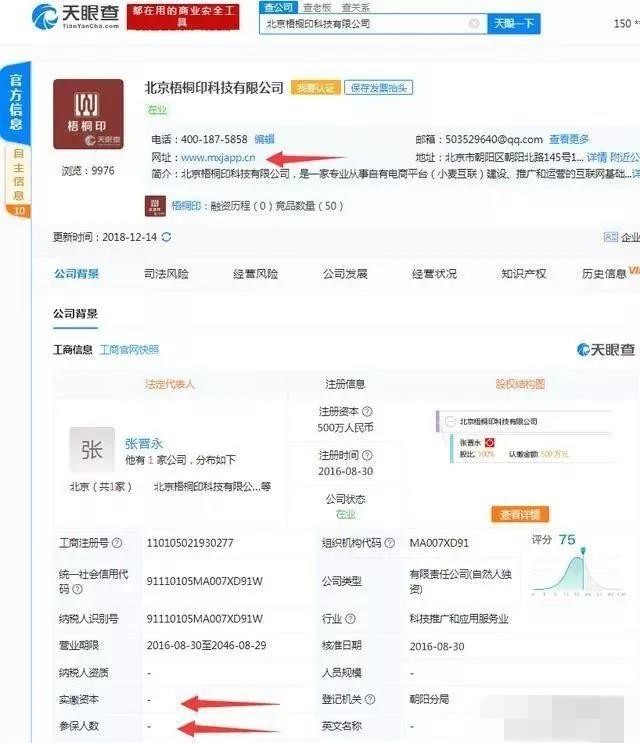Screen dimensions: 640x743
Task: Switch to the 历史信息 tab
Action: (604, 273)
